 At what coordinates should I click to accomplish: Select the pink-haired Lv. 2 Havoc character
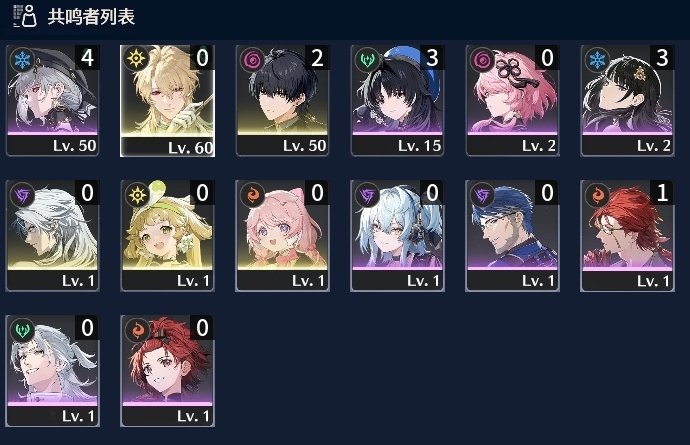[x=513, y=101]
